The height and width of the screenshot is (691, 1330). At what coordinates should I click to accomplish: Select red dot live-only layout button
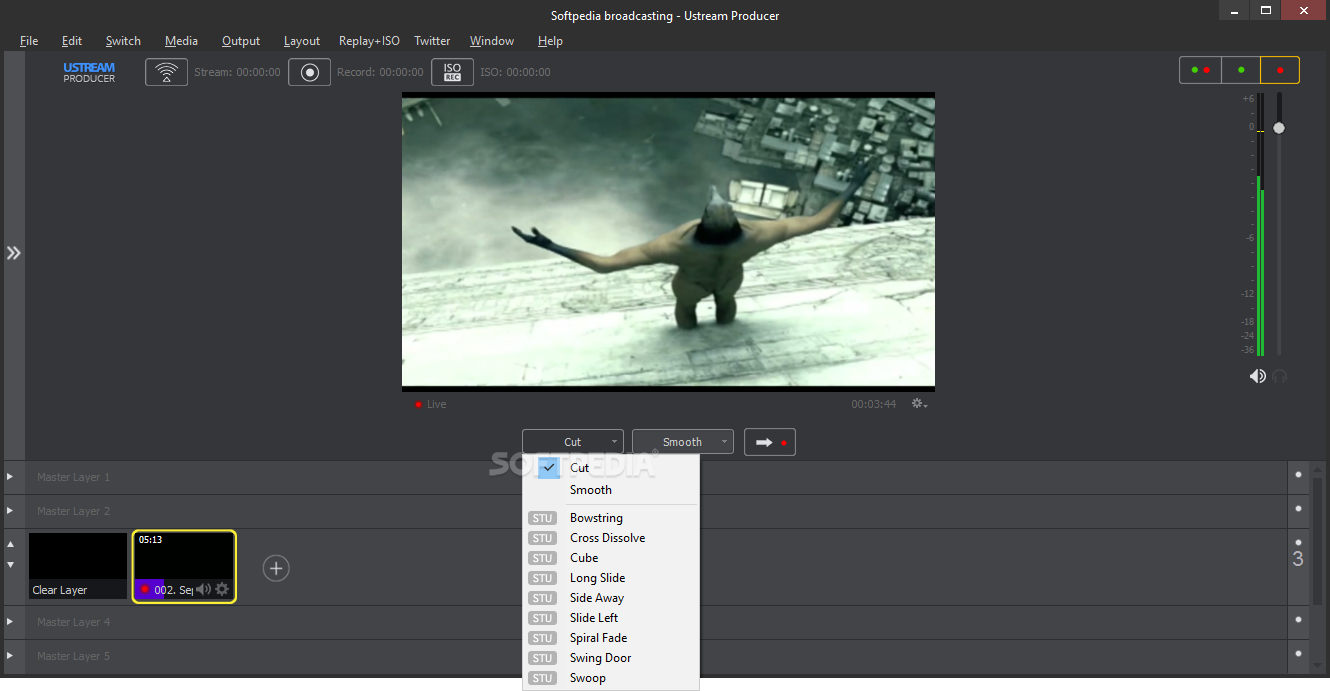point(1280,70)
